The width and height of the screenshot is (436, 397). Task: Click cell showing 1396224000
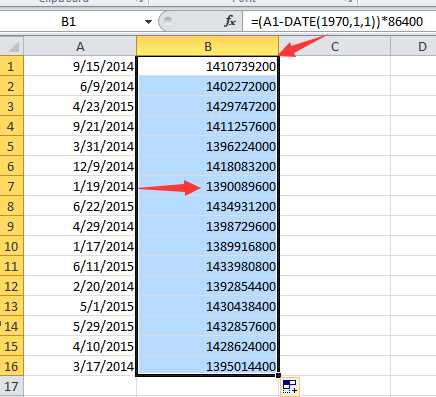[207, 146]
